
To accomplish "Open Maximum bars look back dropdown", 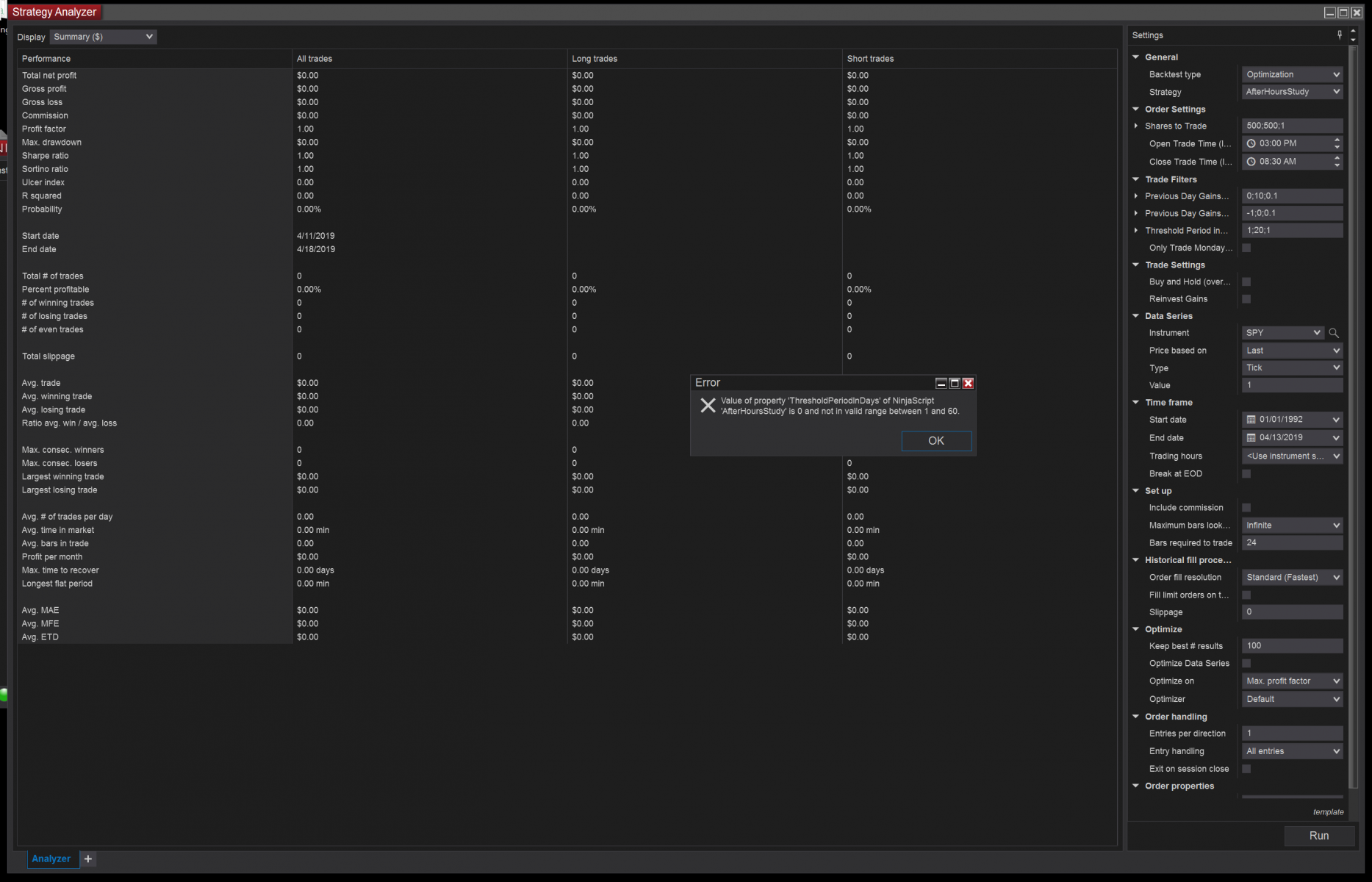I will (x=1292, y=526).
